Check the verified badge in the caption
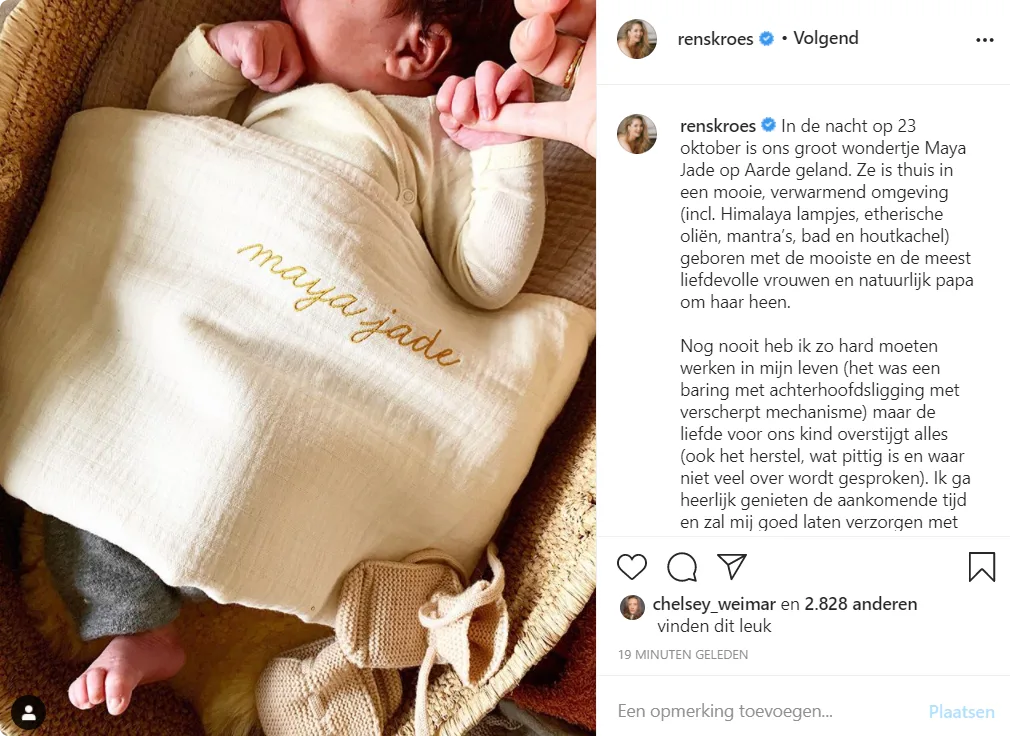Screen dimensions: 1010x736 tap(768, 125)
